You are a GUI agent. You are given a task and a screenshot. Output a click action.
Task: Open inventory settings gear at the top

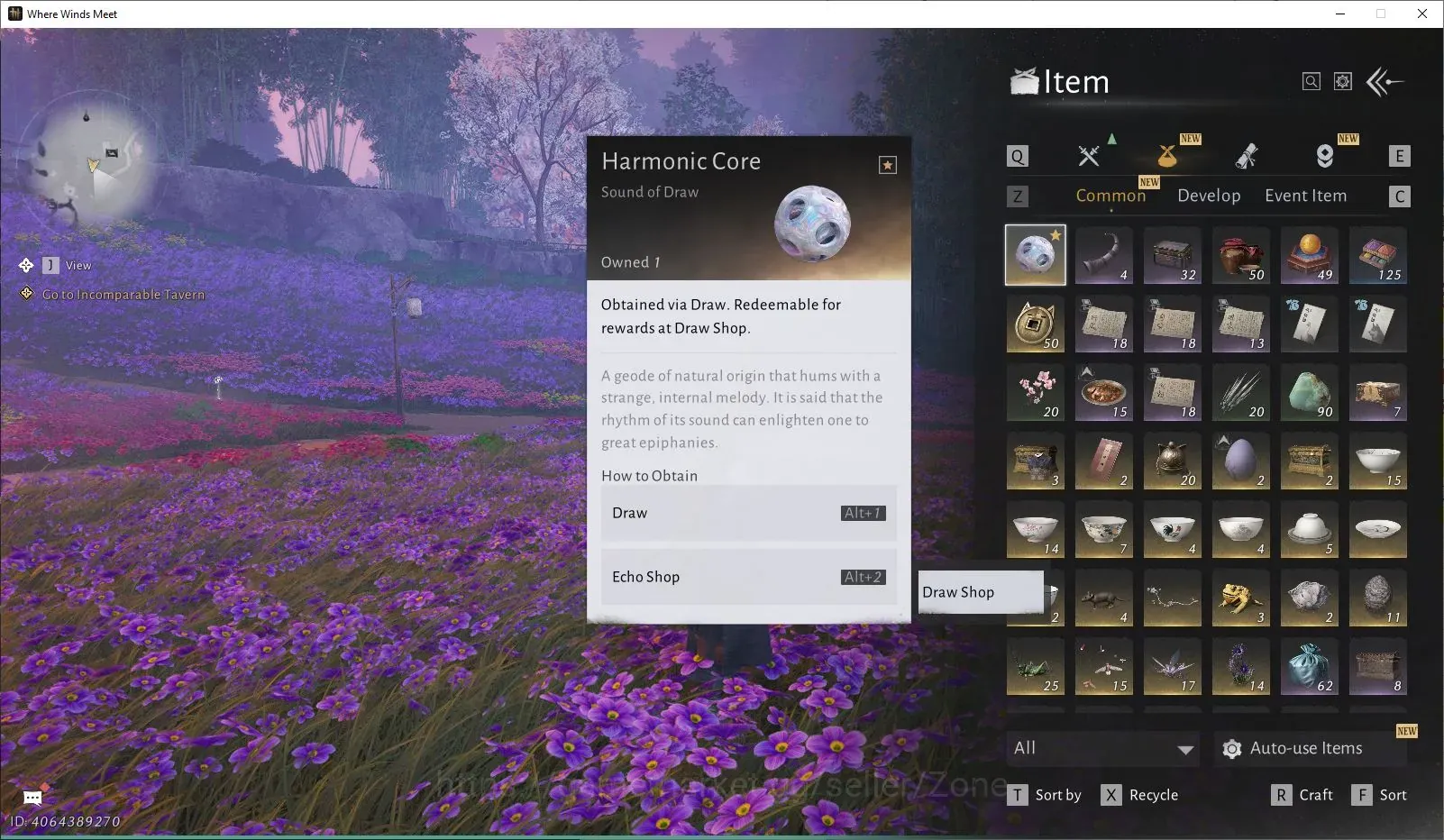click(1343, 82)
